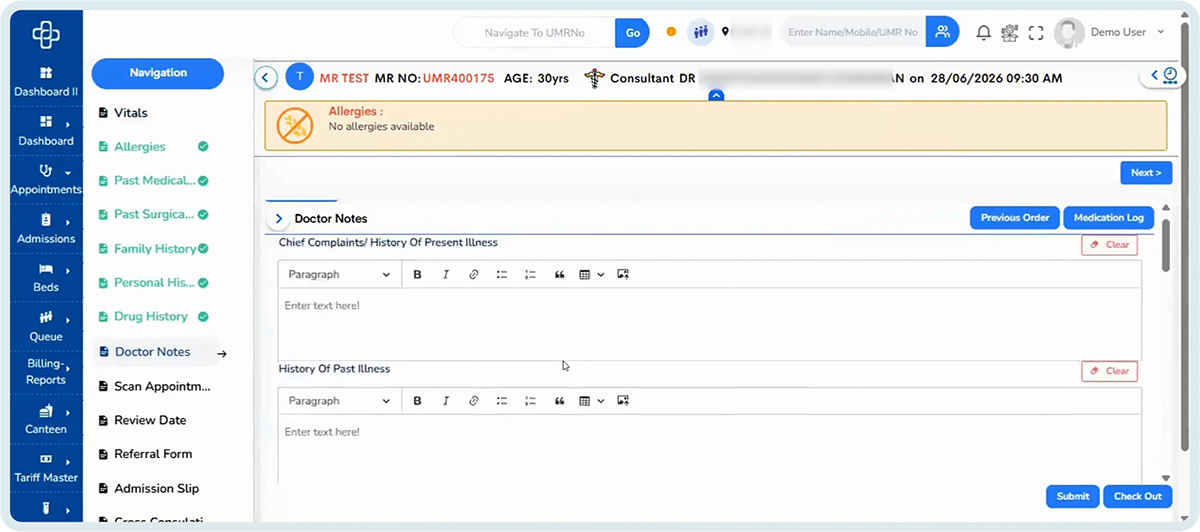This screenshot has height=532, width=1200.
Task: Click the Navigation button
Action: pyautogui.click(x=158, y=73)
